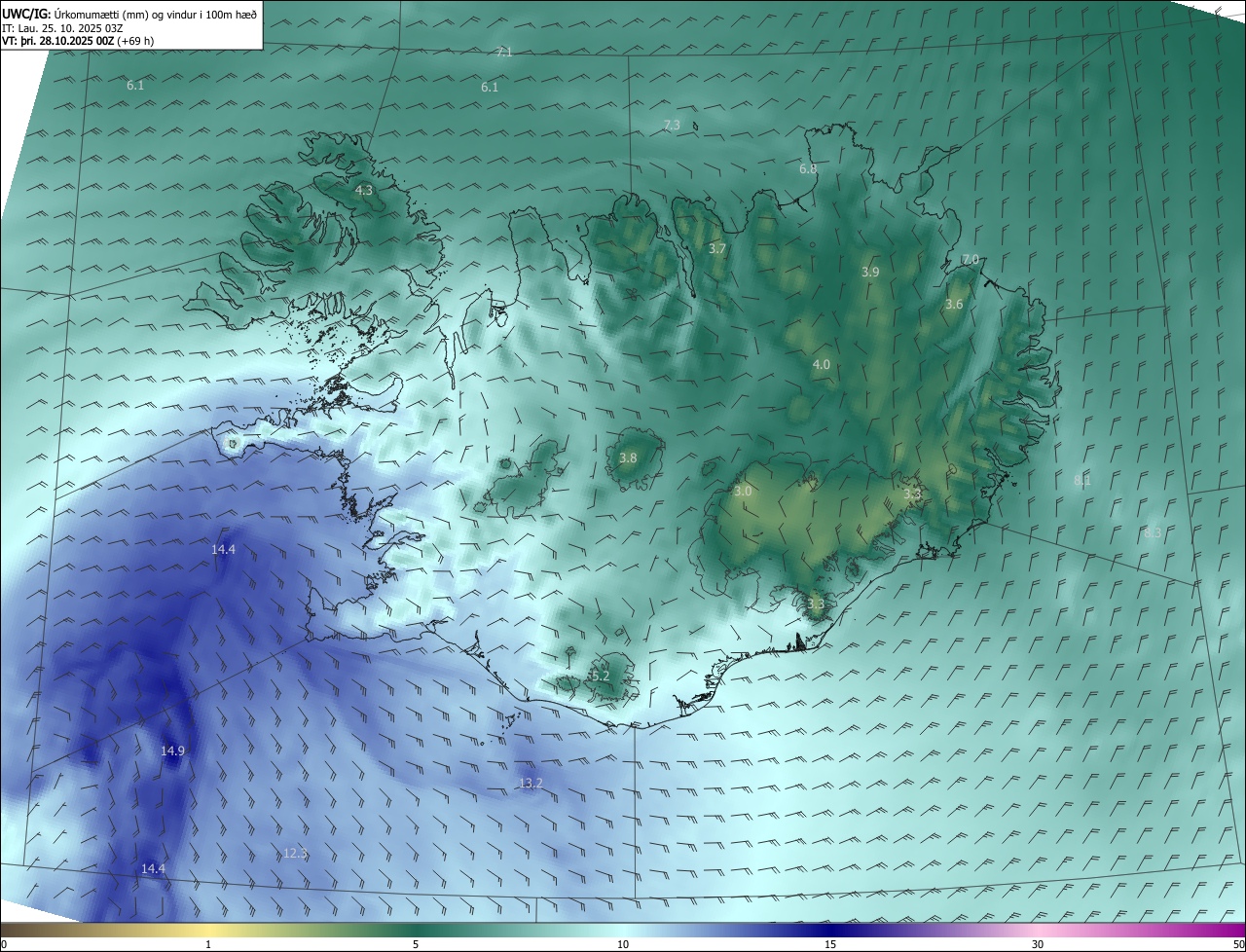Click legend tick label 30
This screenshot has height=952, width=1246.
[1038, 944]
